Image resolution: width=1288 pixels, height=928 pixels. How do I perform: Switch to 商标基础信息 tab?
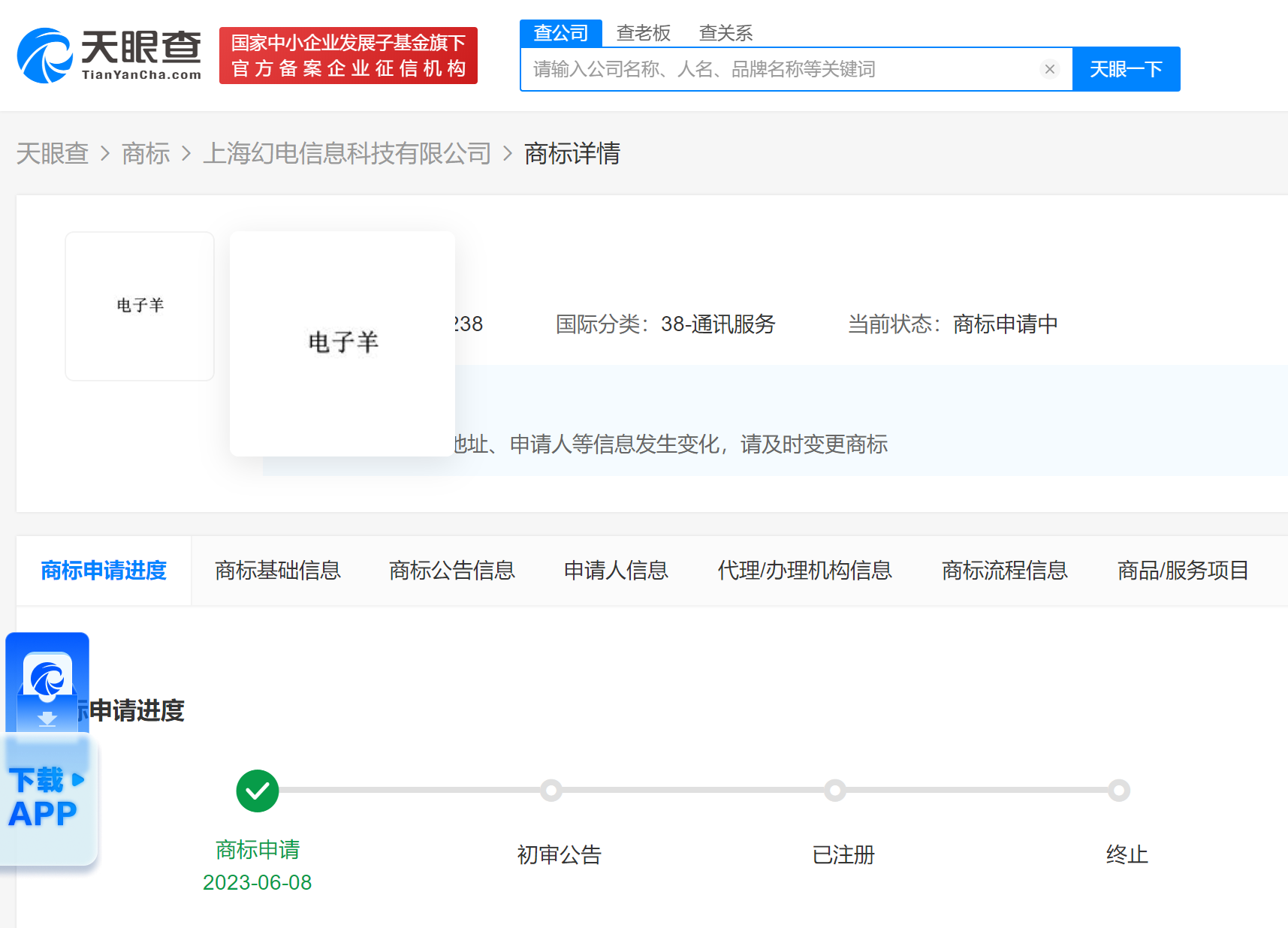point(278,571)
